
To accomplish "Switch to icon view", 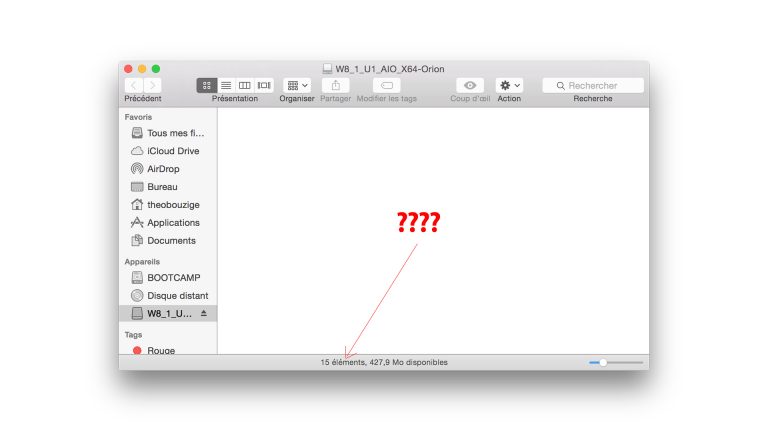I will pos(207,85).
